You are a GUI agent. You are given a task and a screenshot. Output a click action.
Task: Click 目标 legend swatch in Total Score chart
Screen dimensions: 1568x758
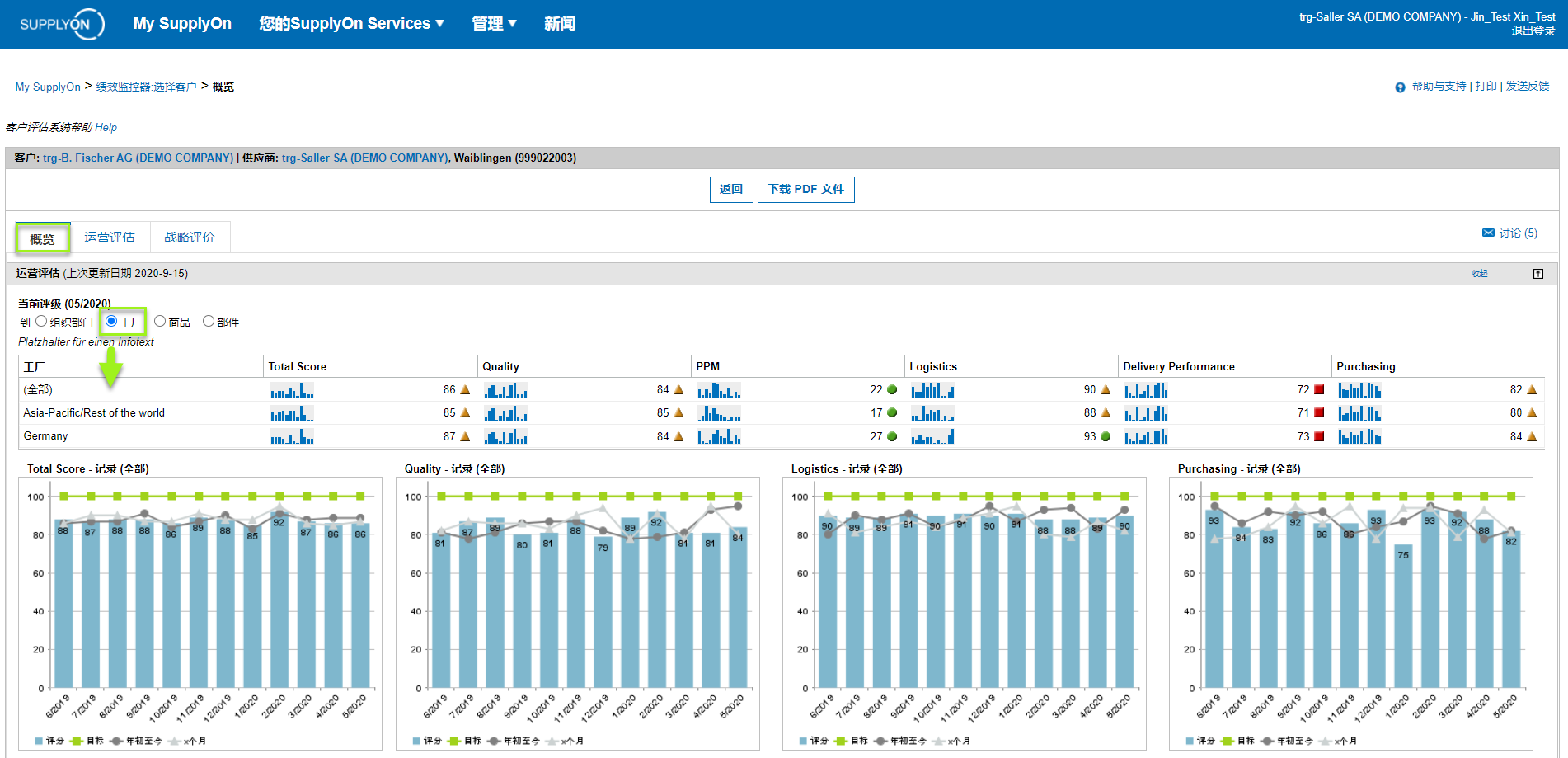(x=77, y=741)
